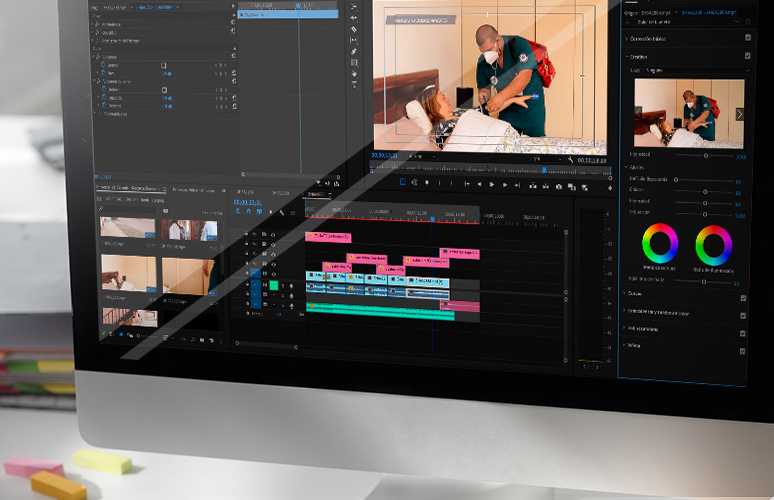Screen dimensions: 774x500
Task: Toggle the Curvas section checkbox
Action: 743,297
